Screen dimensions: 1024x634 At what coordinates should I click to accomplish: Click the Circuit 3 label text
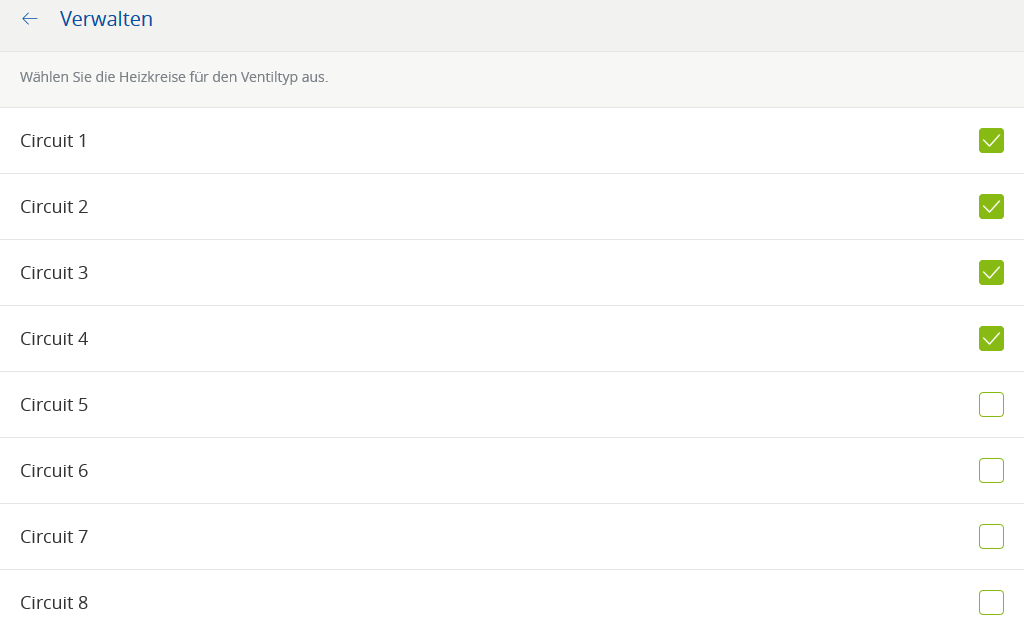(54, 273)
